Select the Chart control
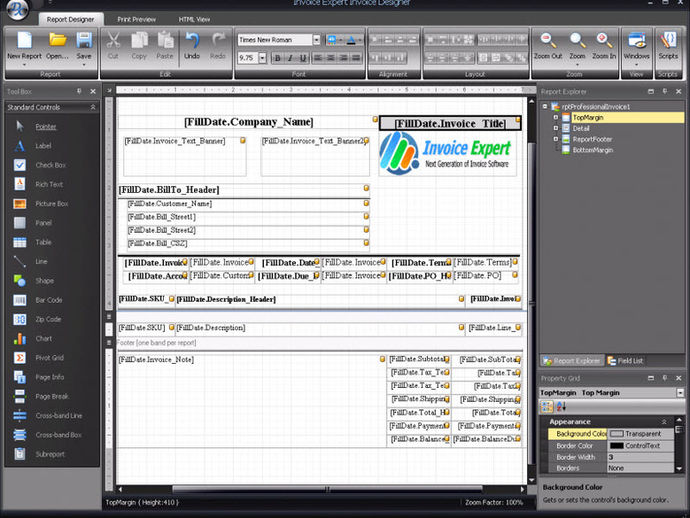The height and width of the screenshot is (518, 690). (44, 338)
